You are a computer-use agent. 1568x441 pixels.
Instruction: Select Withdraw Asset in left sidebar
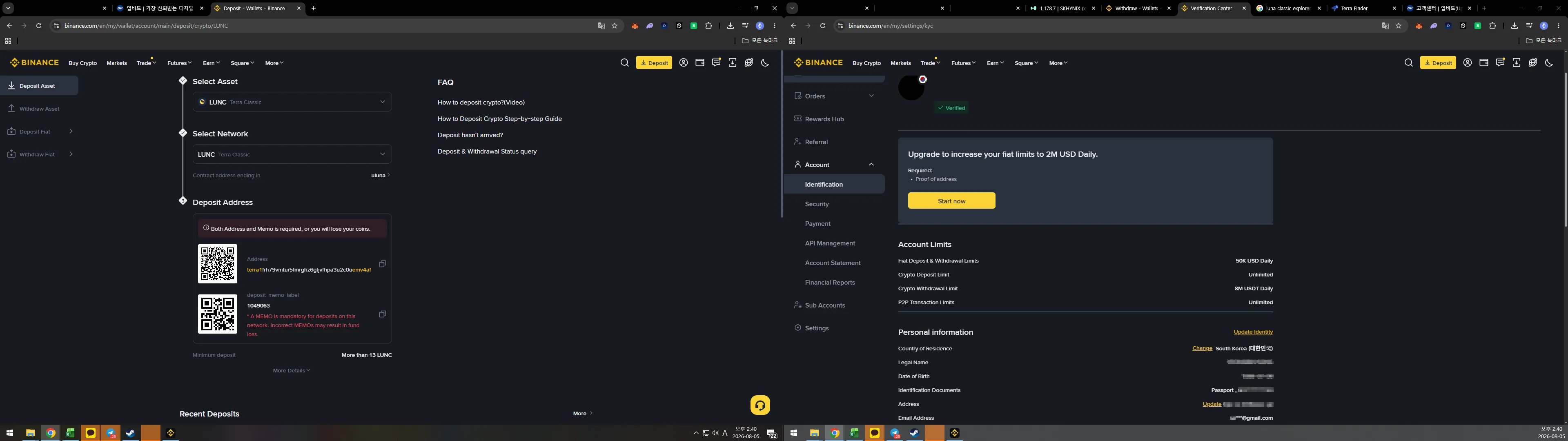click(40, 109)
